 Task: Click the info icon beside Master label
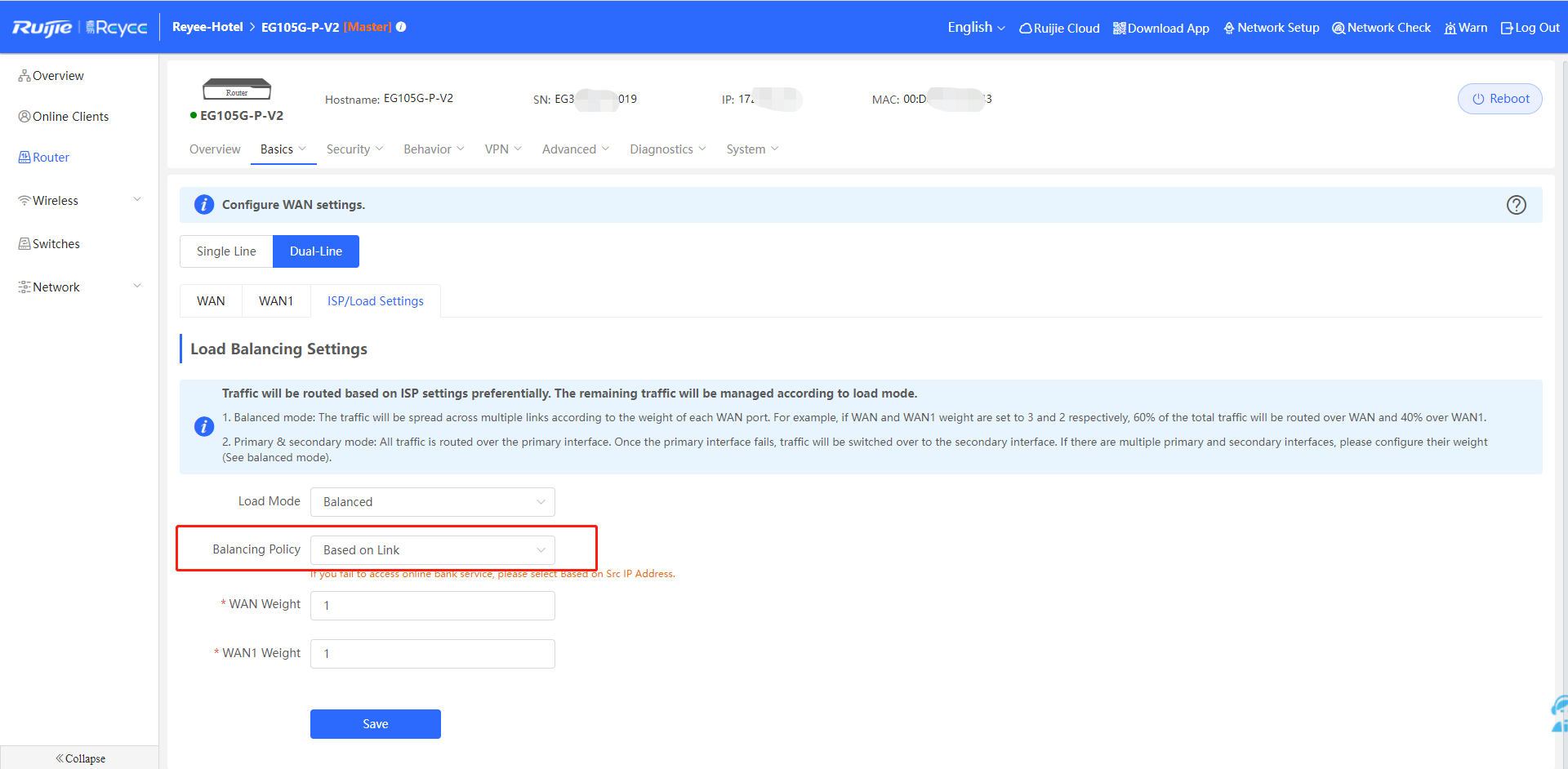coord(401,27)
